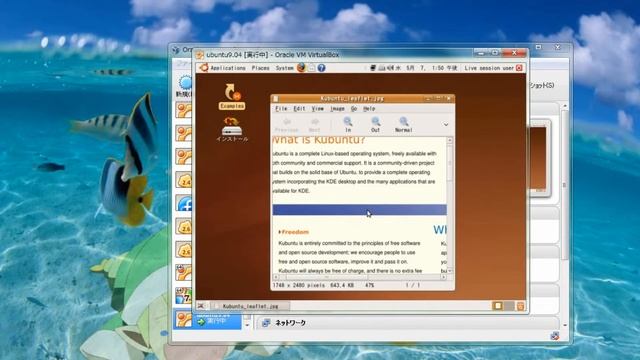Click the ネットワーク network icon in Manager
This screenshot has height=360, width=640.
point(266,323)
